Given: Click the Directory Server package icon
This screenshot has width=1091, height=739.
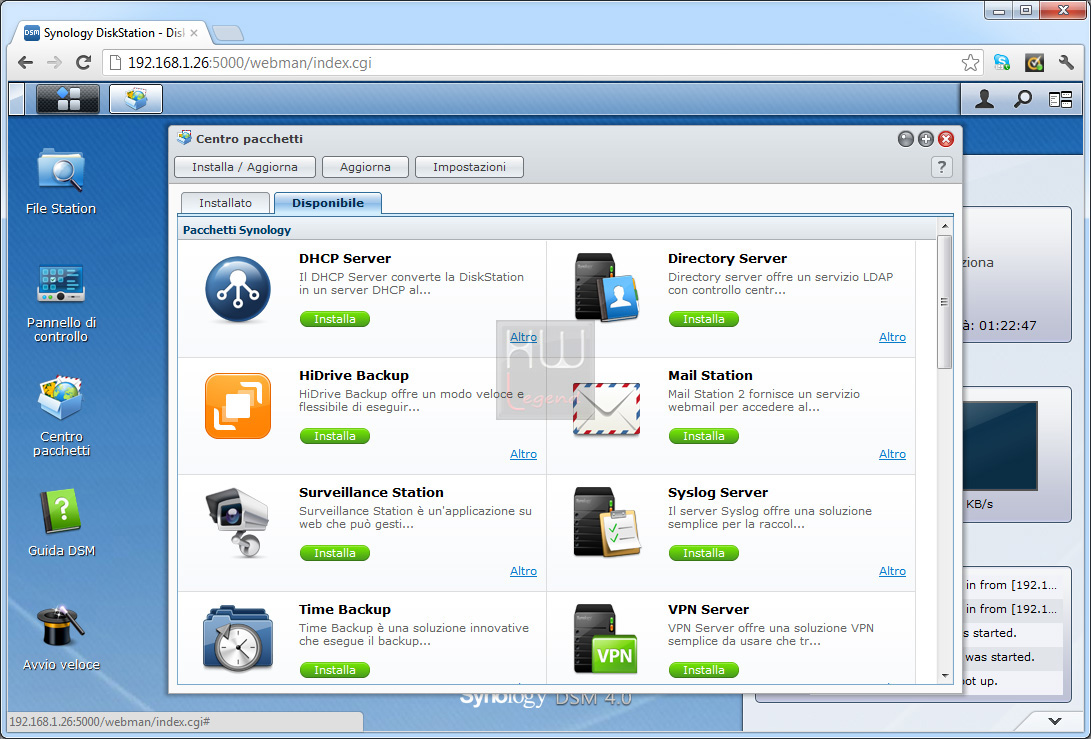Looking at the screenshot, I should [x=606, y=287].
